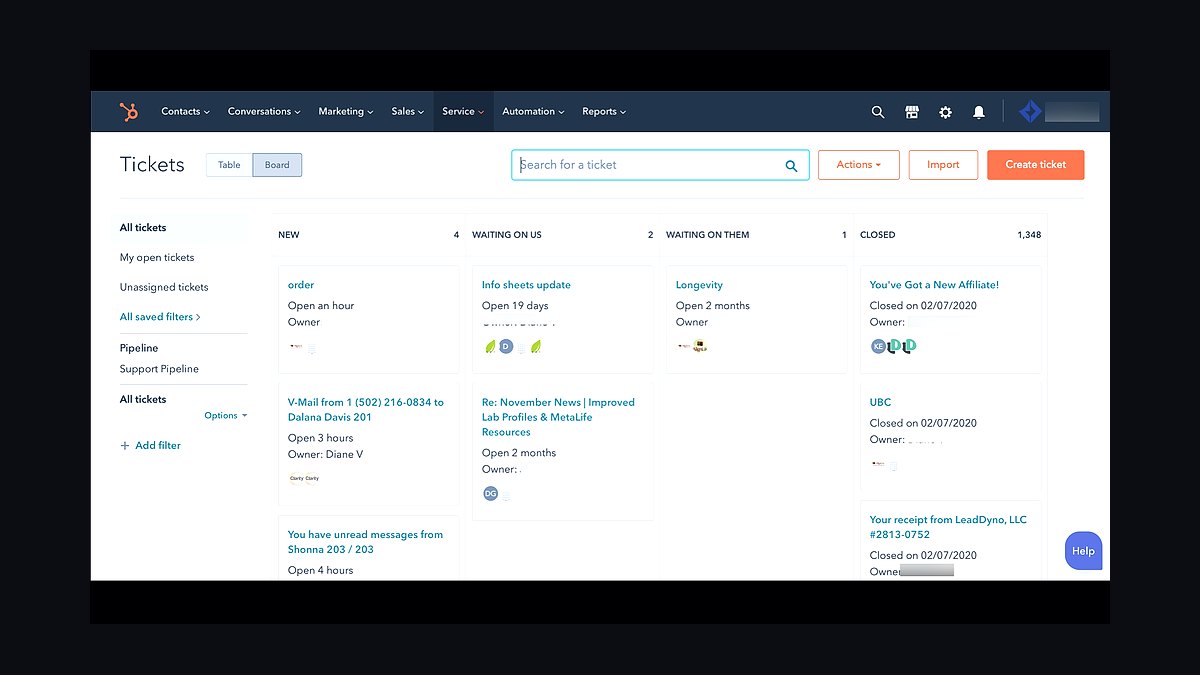Screen dimensions: 1200x675
Task: Click the magnifier inside the ticket search box
Action: [791, 166]
